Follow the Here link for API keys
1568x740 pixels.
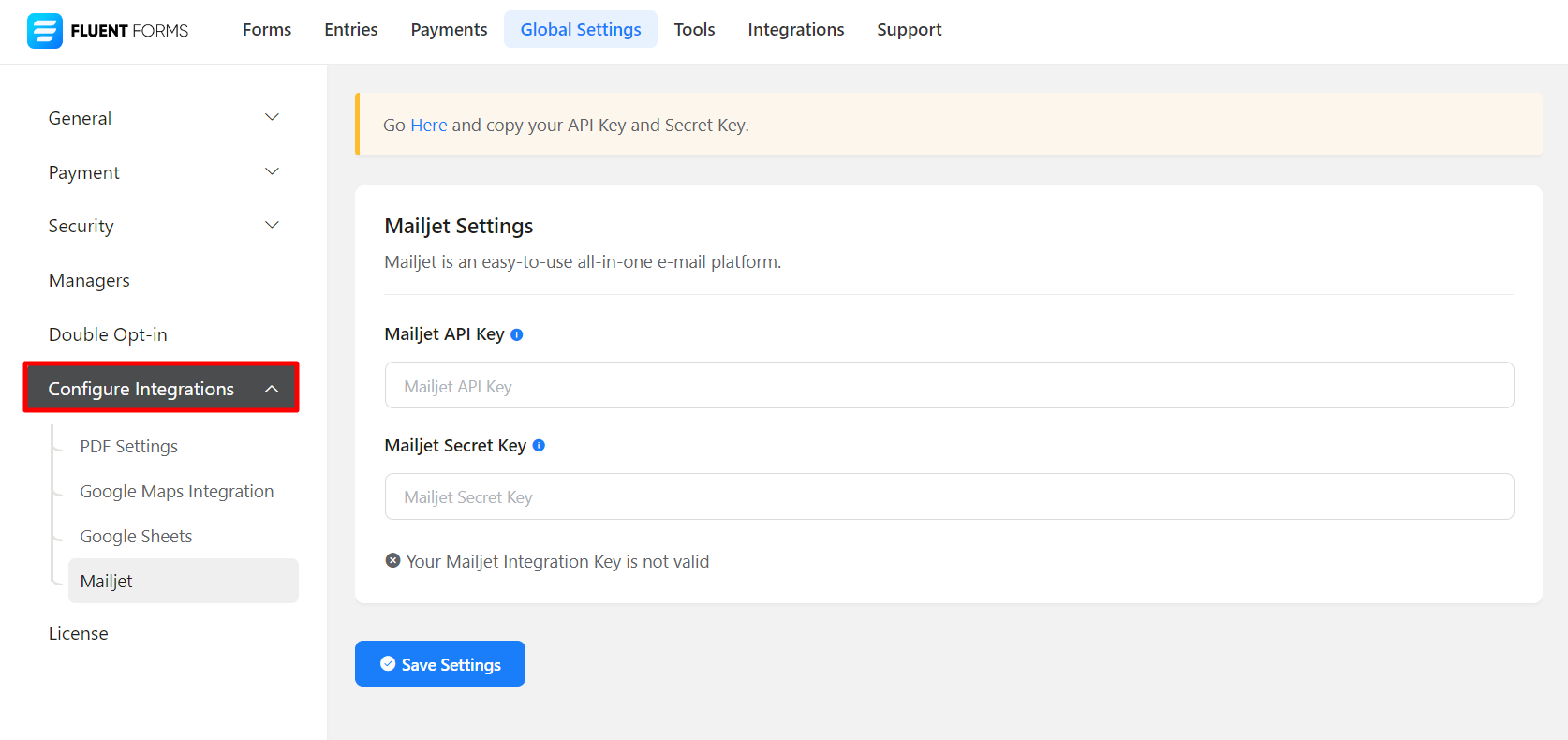click(429, 126)
